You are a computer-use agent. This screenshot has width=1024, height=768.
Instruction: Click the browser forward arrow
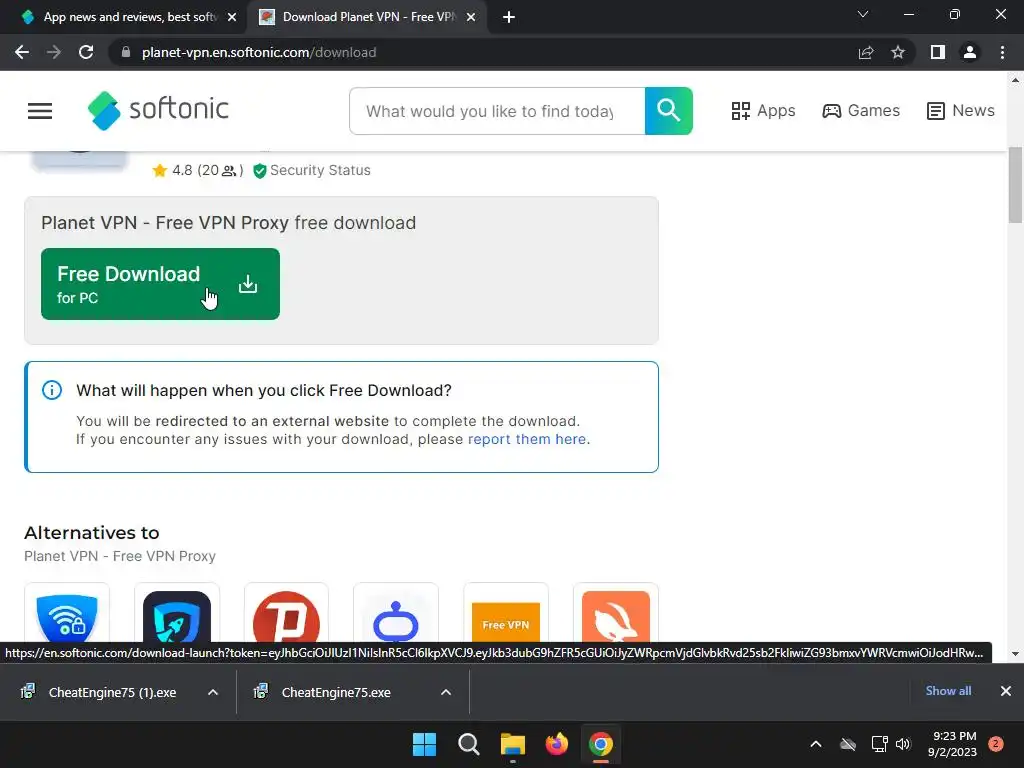[x=54, y=52]
